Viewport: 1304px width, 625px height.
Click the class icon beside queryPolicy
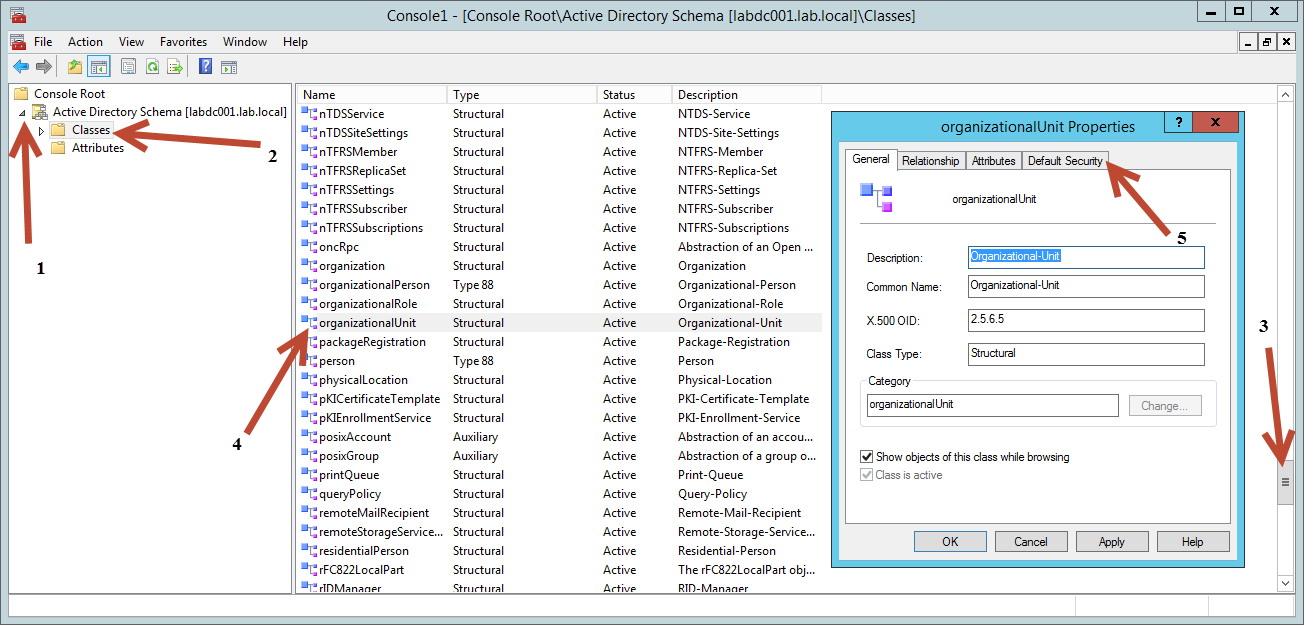point(309,494)
